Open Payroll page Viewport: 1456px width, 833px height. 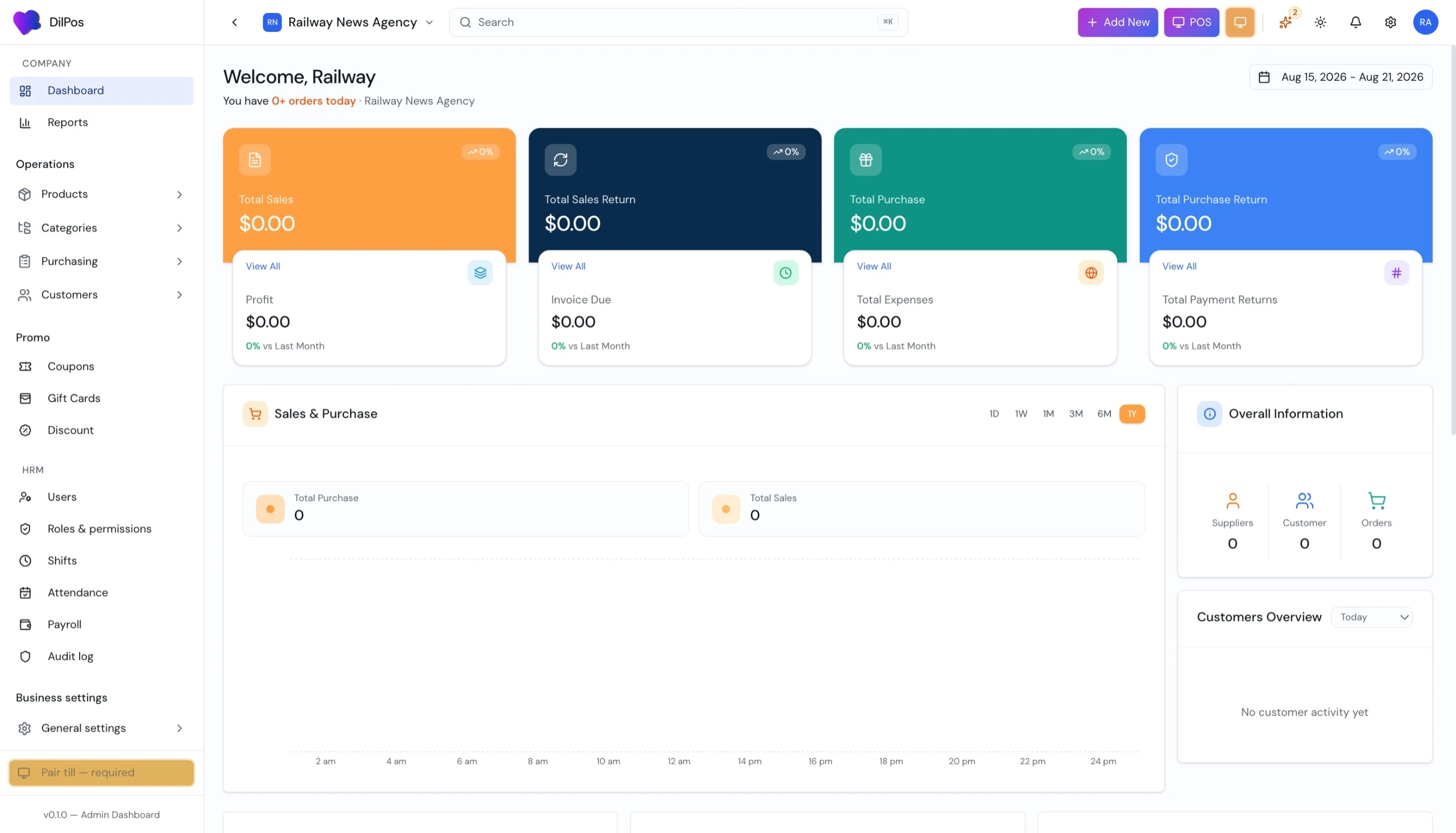tap(101, 624)
